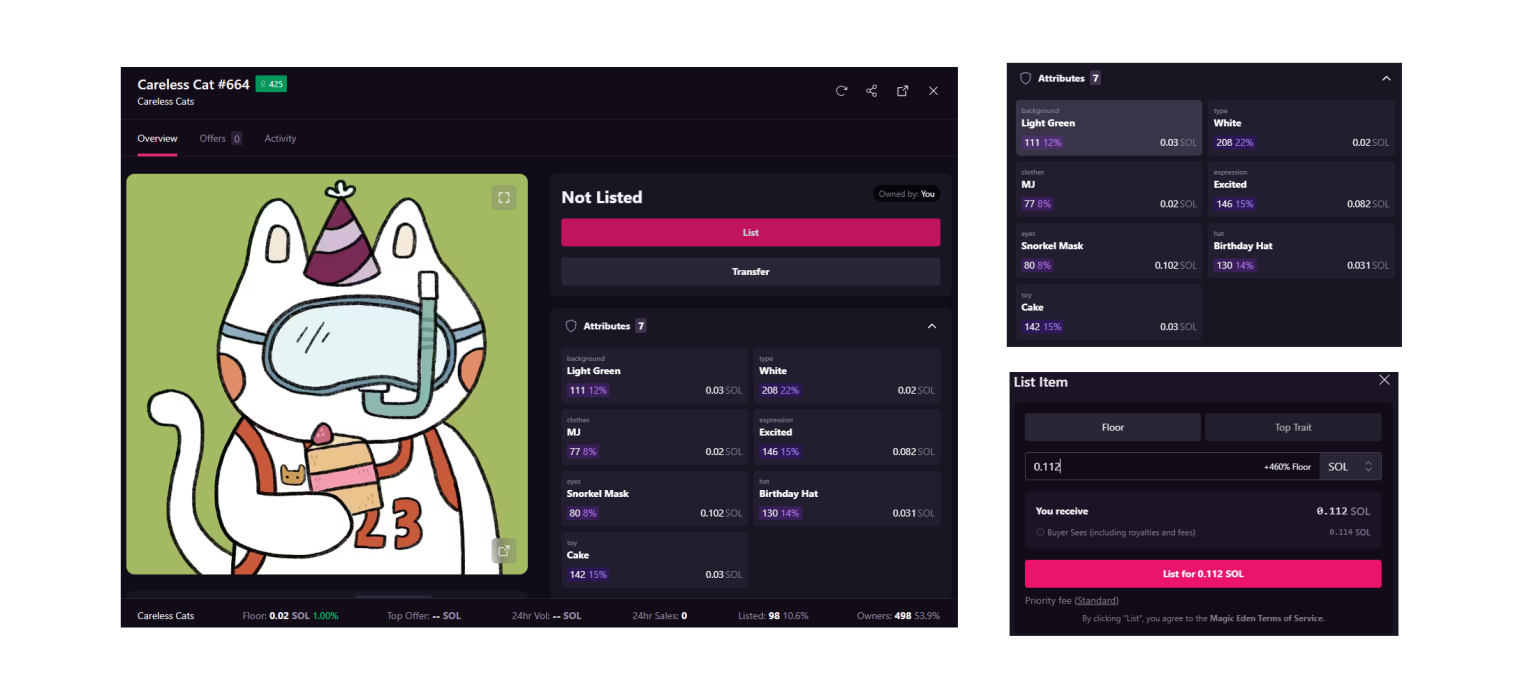The width and height of the screenshot is (1536, 698).
Task: Click the "+460% Floor" indicator in the price field
Action: [1287, 467]
